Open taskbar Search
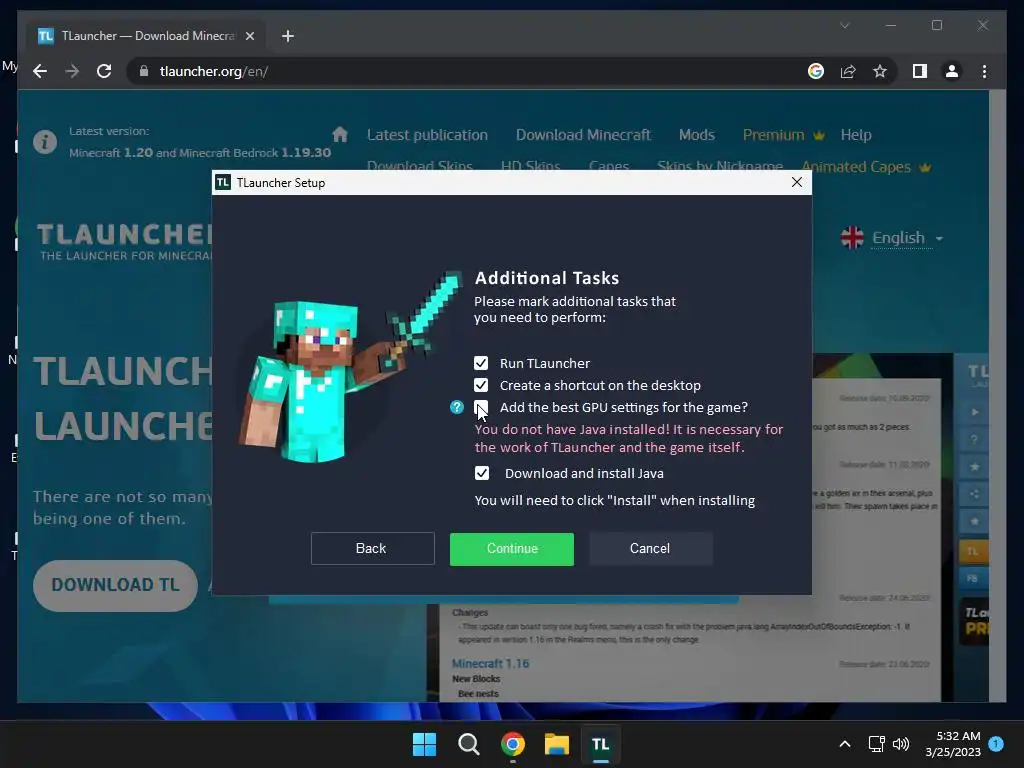1024x768 pixels. pyautogui.click(x=468, y=744)
